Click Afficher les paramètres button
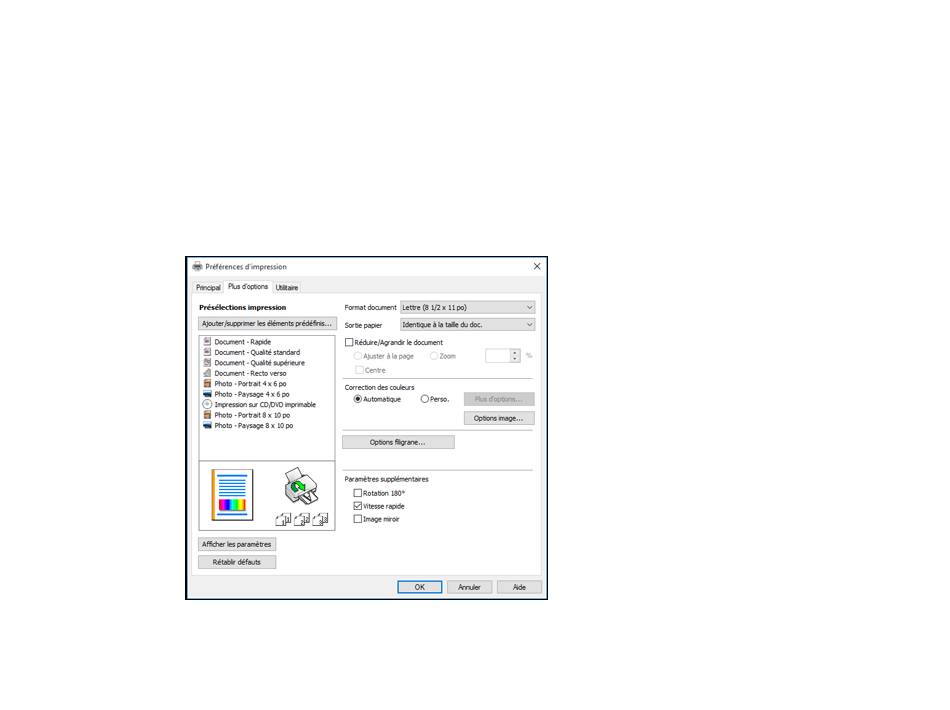Viewport: 950px width, 710px height. (x=237, y=544)
